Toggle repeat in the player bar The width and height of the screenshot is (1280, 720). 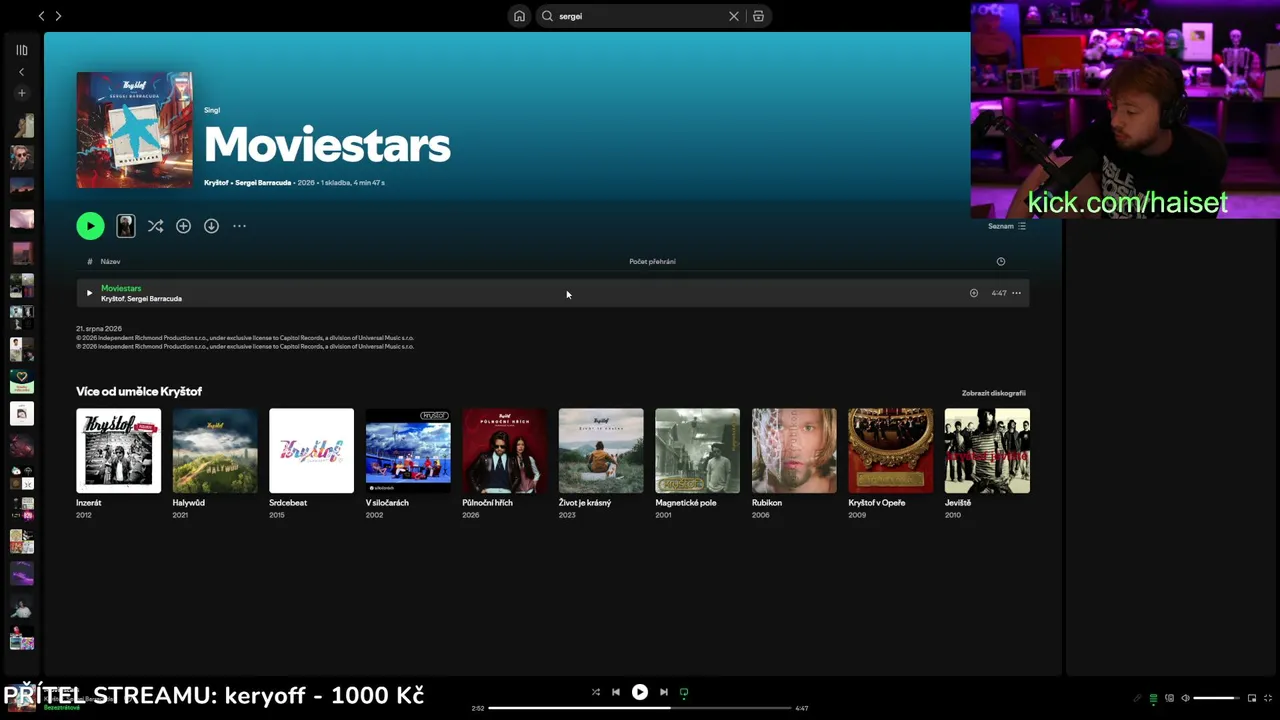(684, 692)
